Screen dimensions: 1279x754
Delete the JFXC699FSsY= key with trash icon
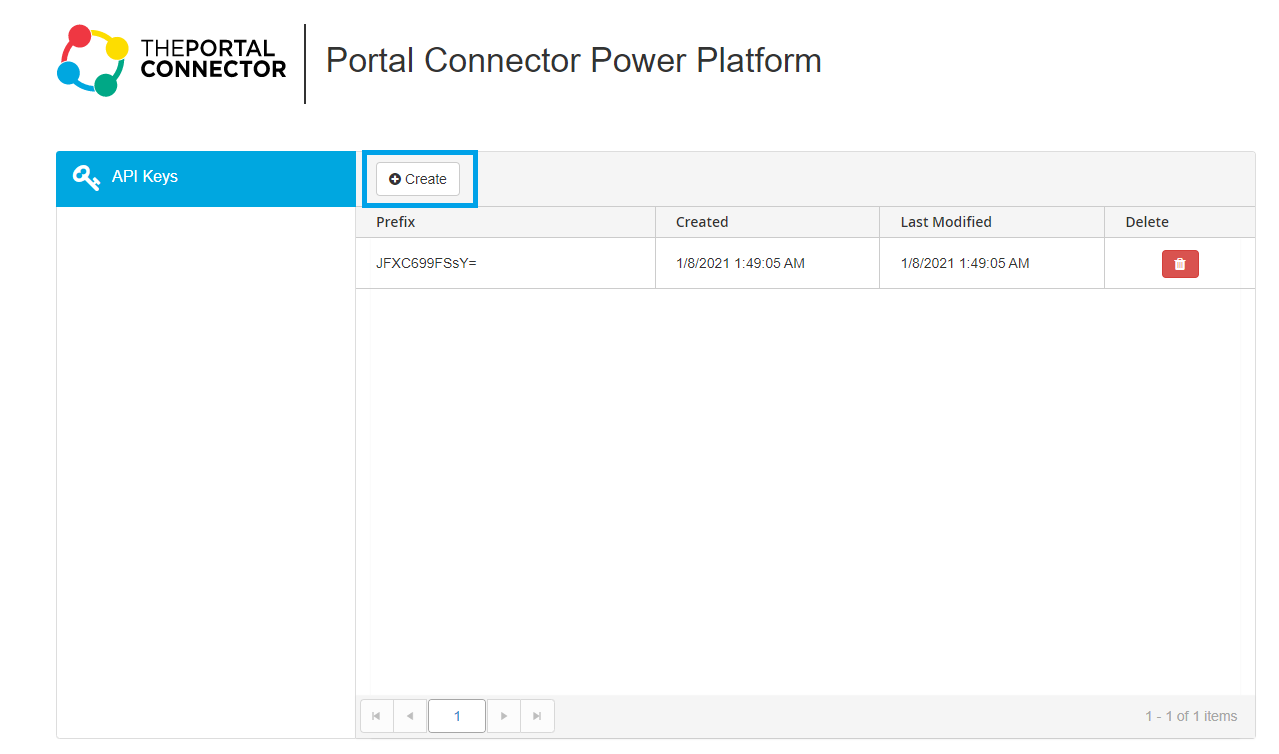(x=1180, y=264)
